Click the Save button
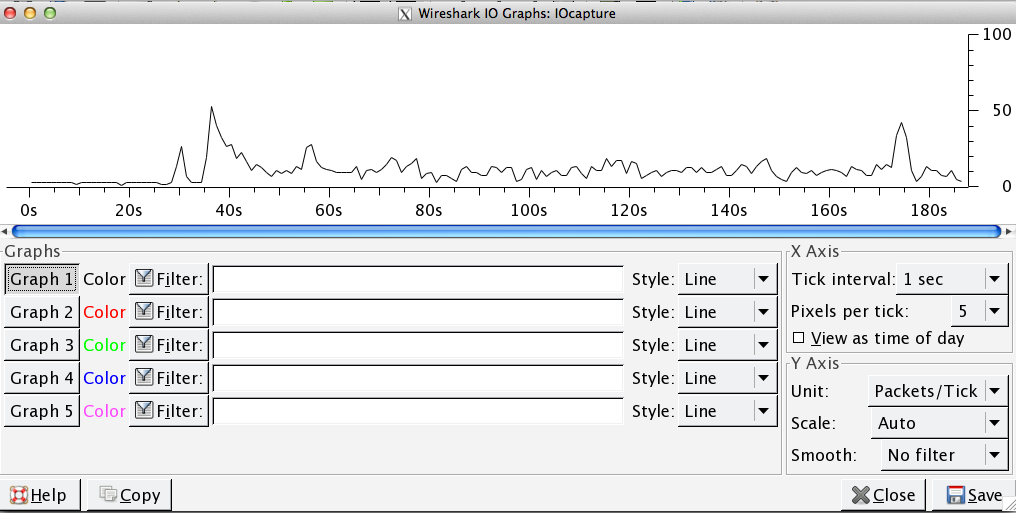The image size is (1016, 513). (x=974, y=496)
